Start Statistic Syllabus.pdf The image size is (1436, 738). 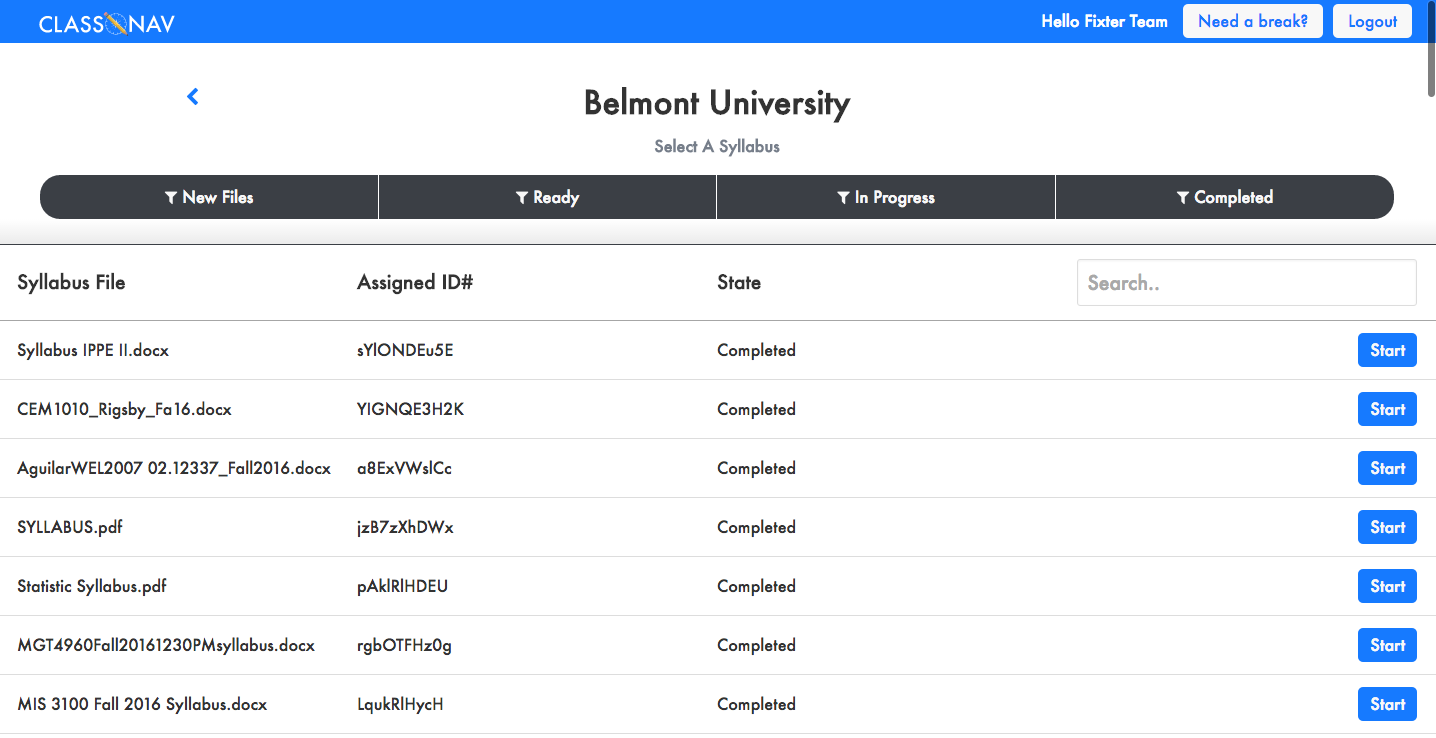pyautogui.click(x=1387, y=586)
